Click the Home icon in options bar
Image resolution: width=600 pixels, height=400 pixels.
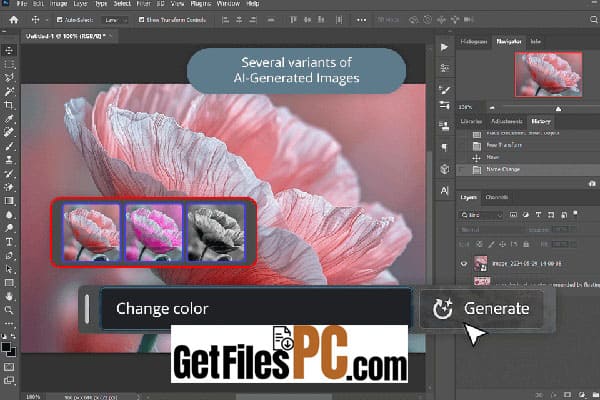(14, 20)
